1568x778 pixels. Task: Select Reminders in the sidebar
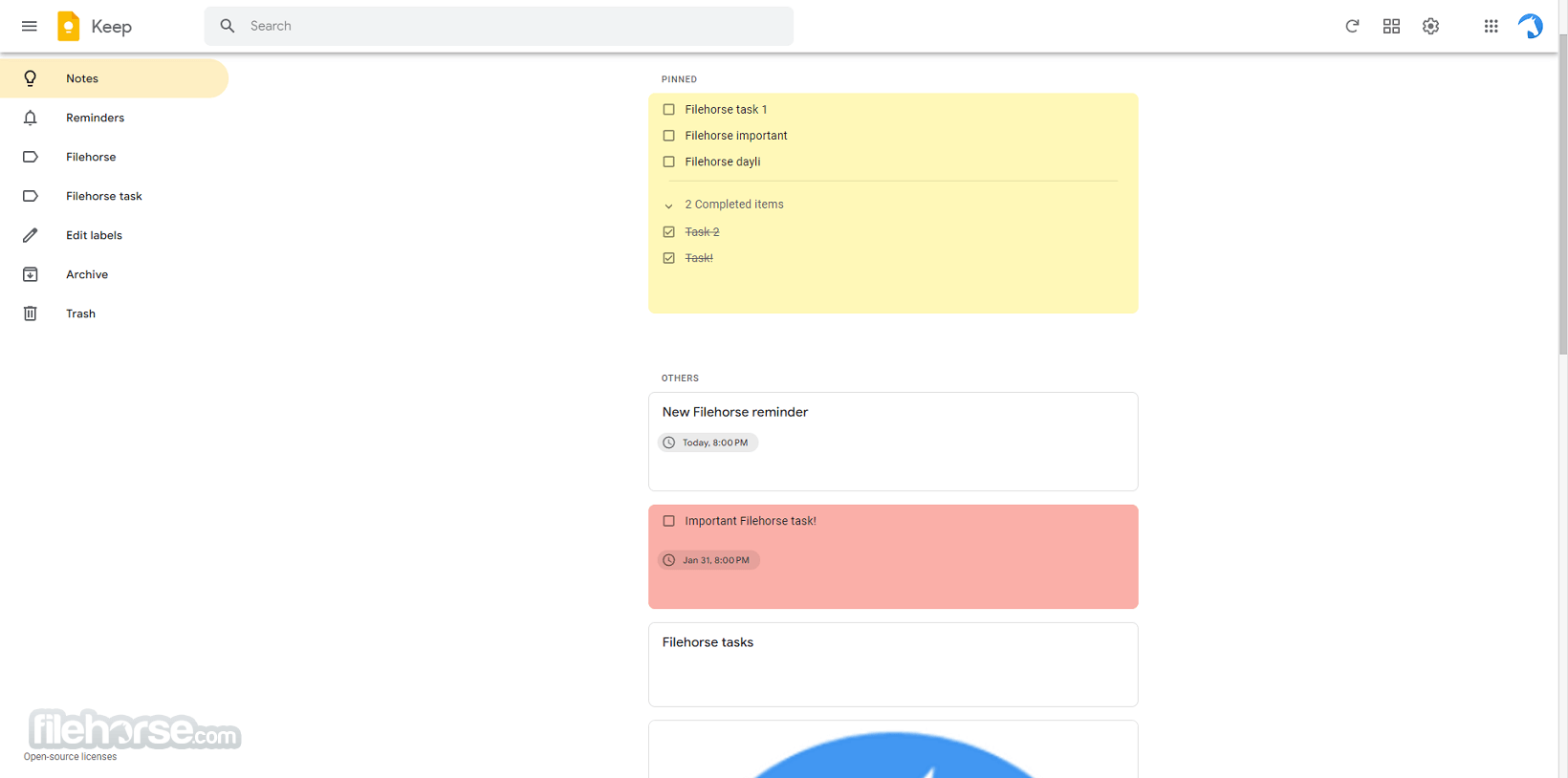tap(114, 118)
